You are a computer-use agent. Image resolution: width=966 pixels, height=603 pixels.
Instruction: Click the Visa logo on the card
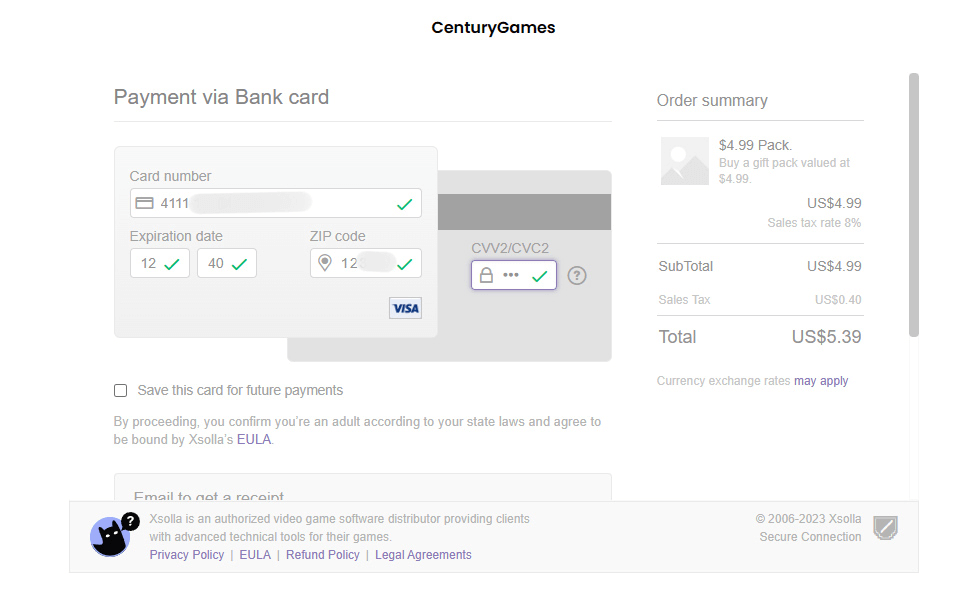405,308
